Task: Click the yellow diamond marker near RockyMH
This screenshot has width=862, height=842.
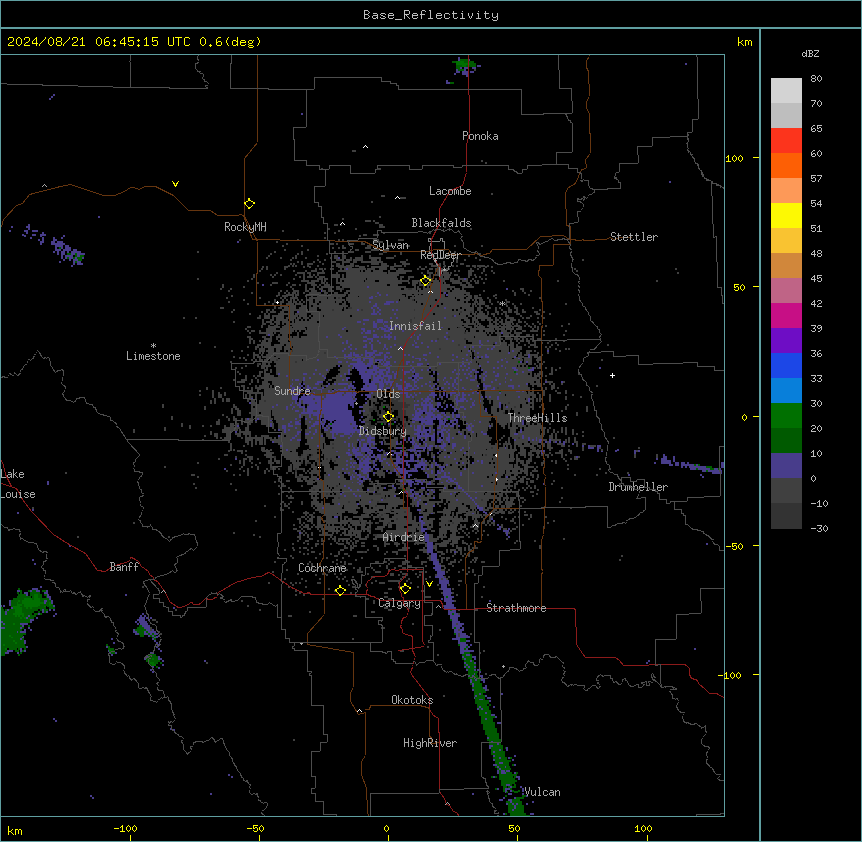Action: [x=250, y=204]
